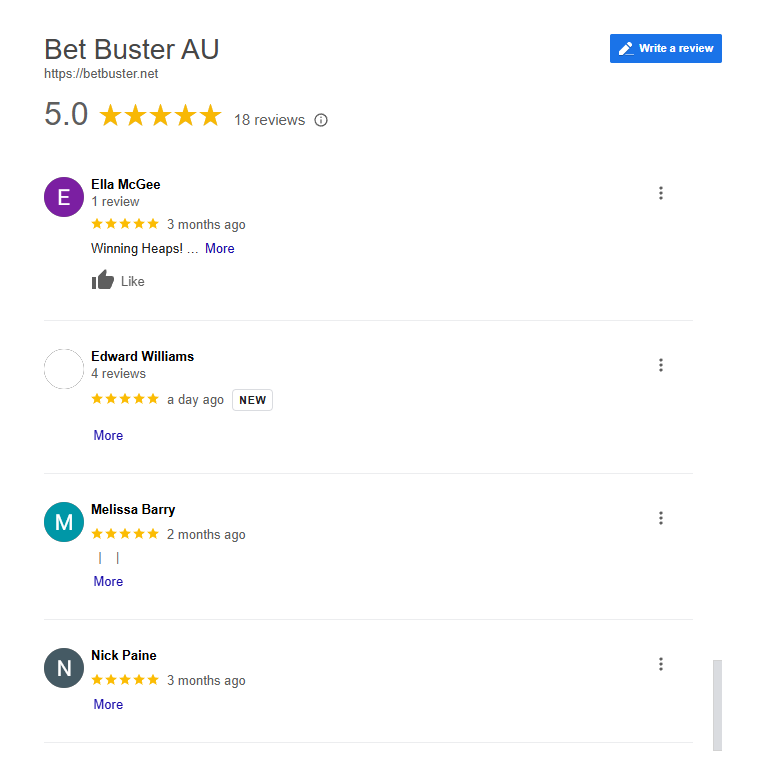Screen dimensions: 759x776
Task: Click Nick Paine's dark N avatar
Action: pos(64,668)
